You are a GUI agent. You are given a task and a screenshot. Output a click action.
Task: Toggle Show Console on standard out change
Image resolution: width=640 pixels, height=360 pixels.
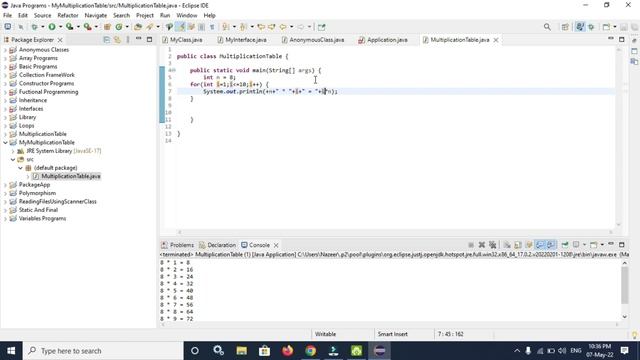tap(540, 245)
